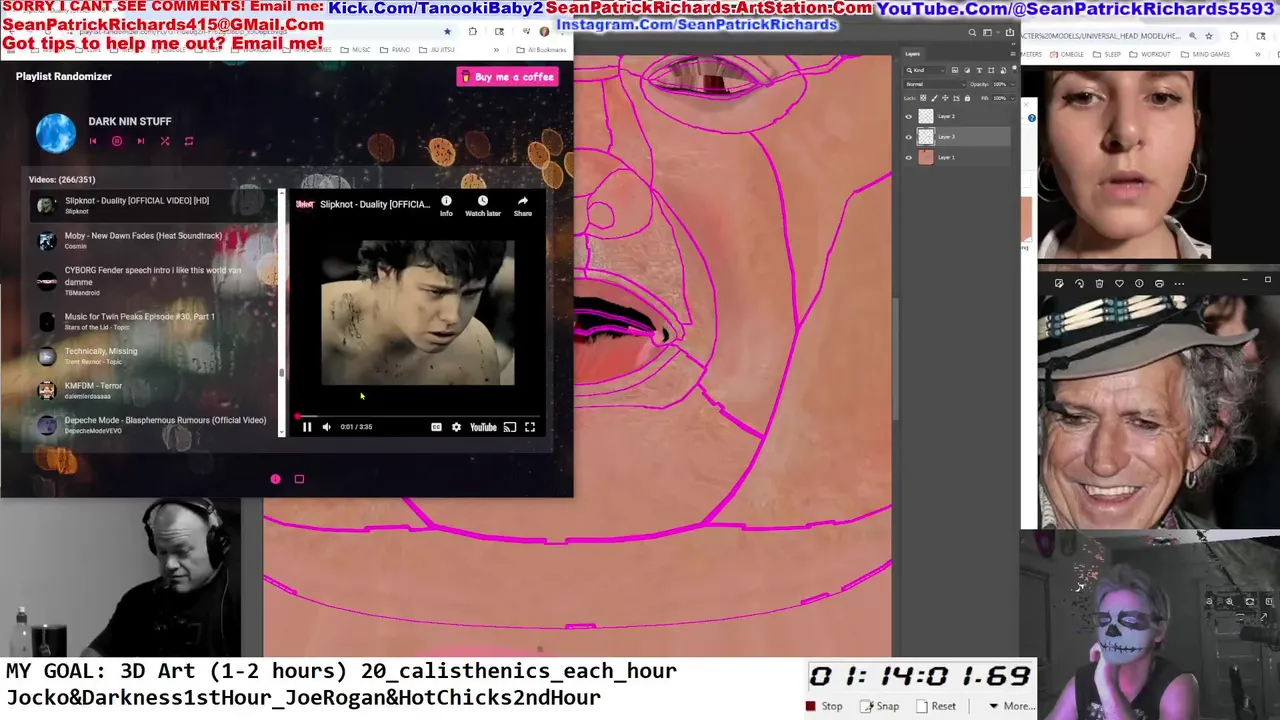Open YouTube player settings gear
This screenshot has height=720, width=1280.
pyautogui.click(x=456, y=427)
